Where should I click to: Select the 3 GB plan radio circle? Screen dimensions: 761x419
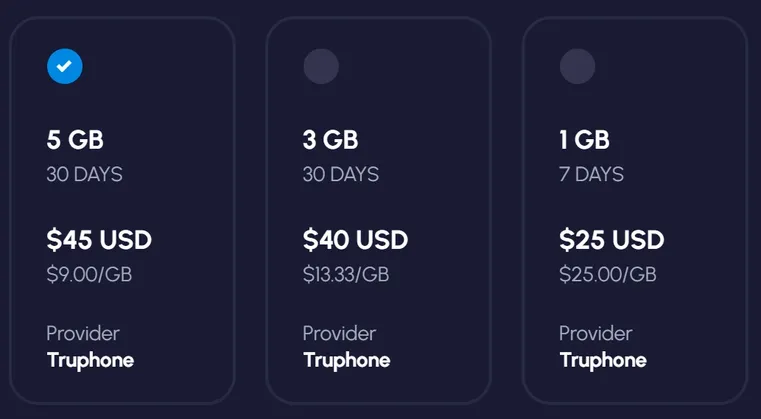click(x=321, y=66)
